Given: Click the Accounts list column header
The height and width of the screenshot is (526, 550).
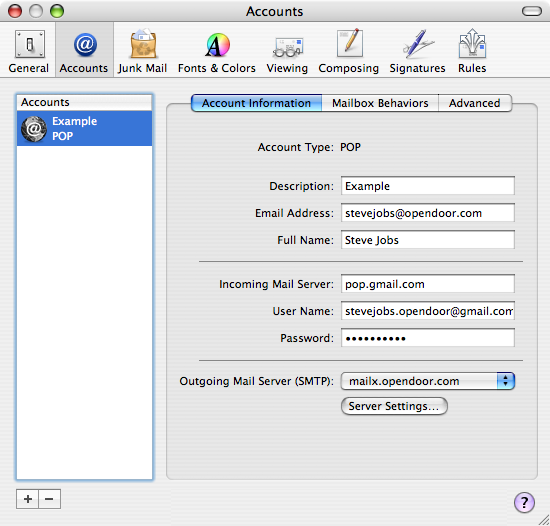Looking at the screenshot, I should (x=85, y=102).
